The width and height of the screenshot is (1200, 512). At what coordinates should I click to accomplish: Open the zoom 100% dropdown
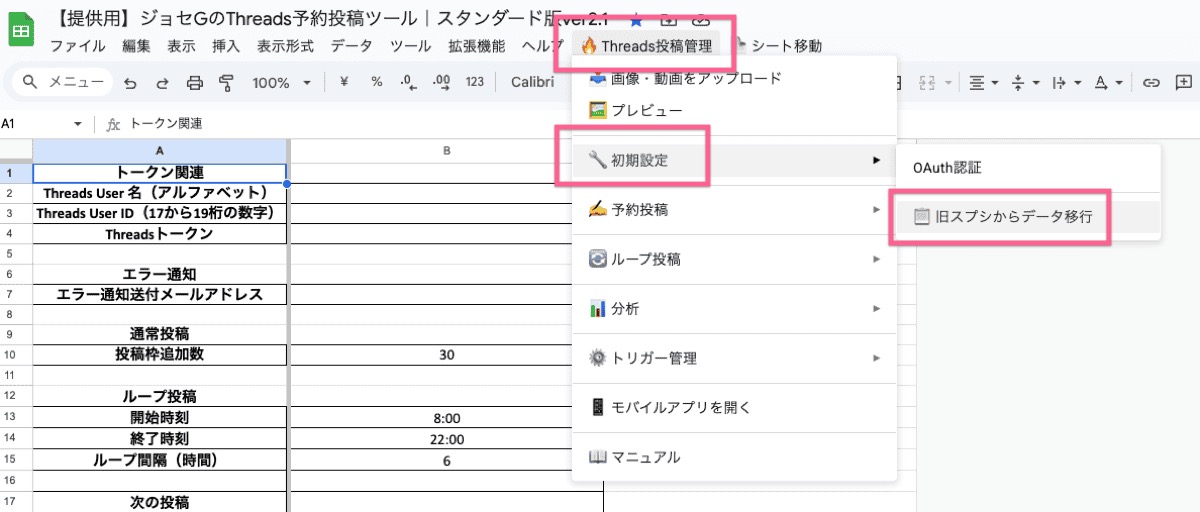pyautogui.click(x=281, y=83)
